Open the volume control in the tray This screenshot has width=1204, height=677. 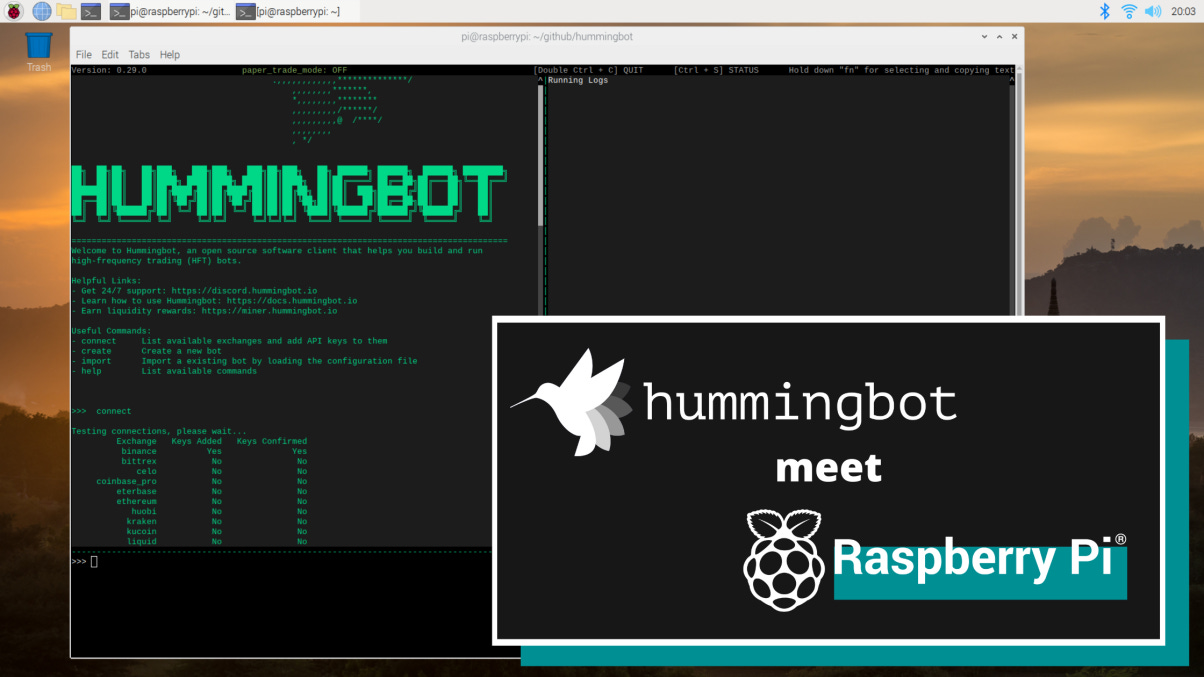1153,11
